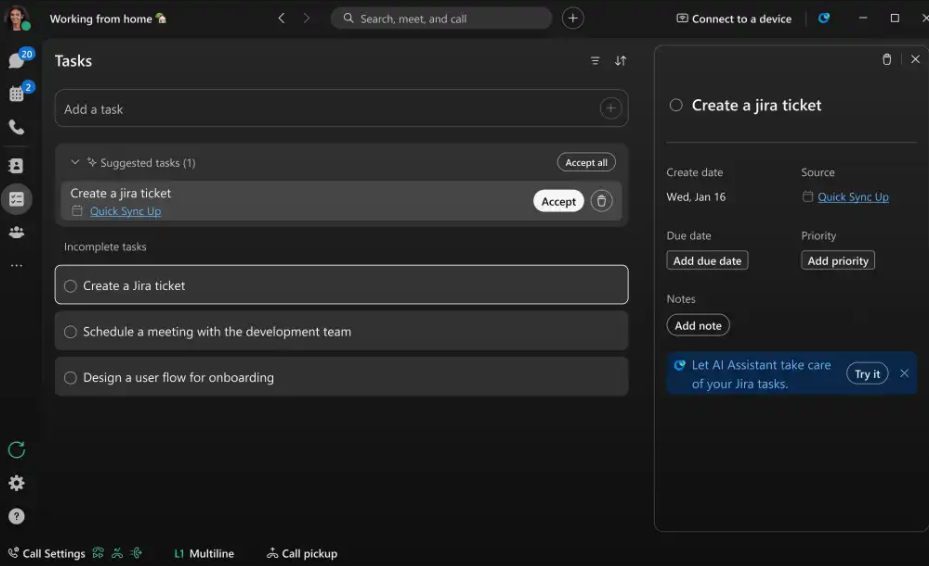Click the plus icon in Add a task field

click(611, 108)
